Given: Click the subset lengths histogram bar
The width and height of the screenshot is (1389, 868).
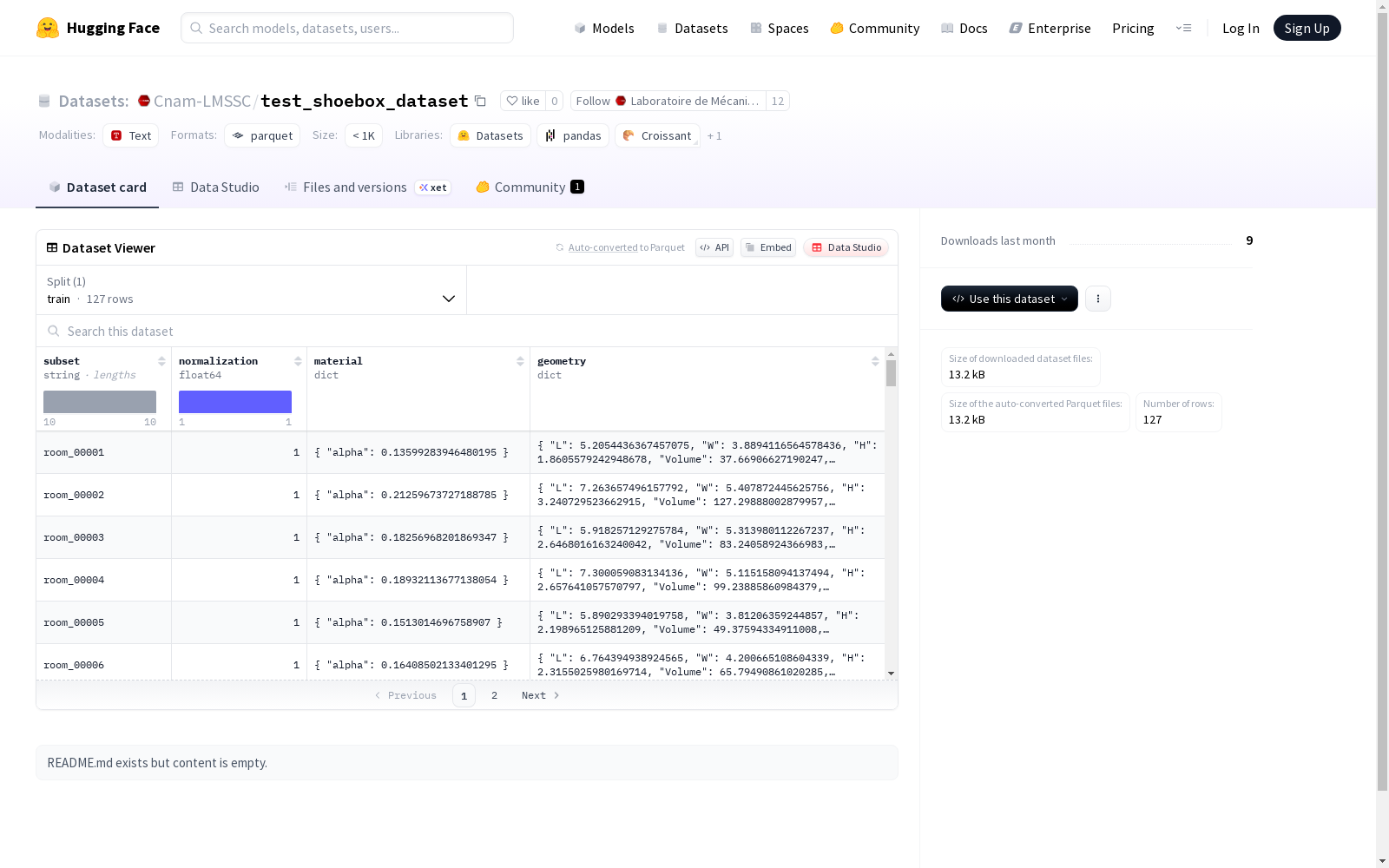Looking at the screenshot, I should pos(100,402).
